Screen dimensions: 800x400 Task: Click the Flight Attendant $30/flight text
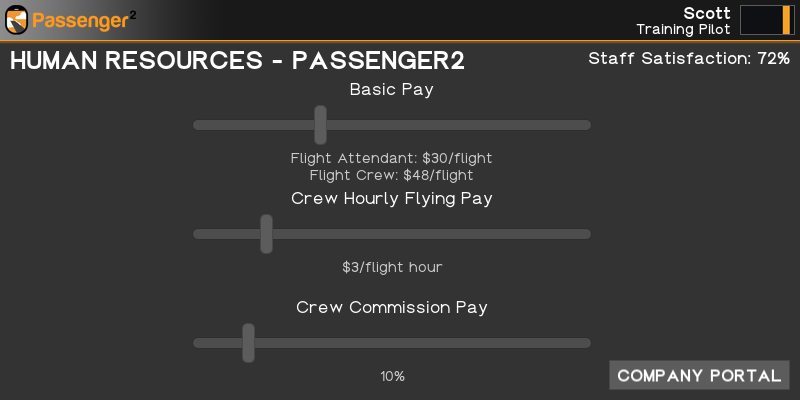click(x=391, y=158)
